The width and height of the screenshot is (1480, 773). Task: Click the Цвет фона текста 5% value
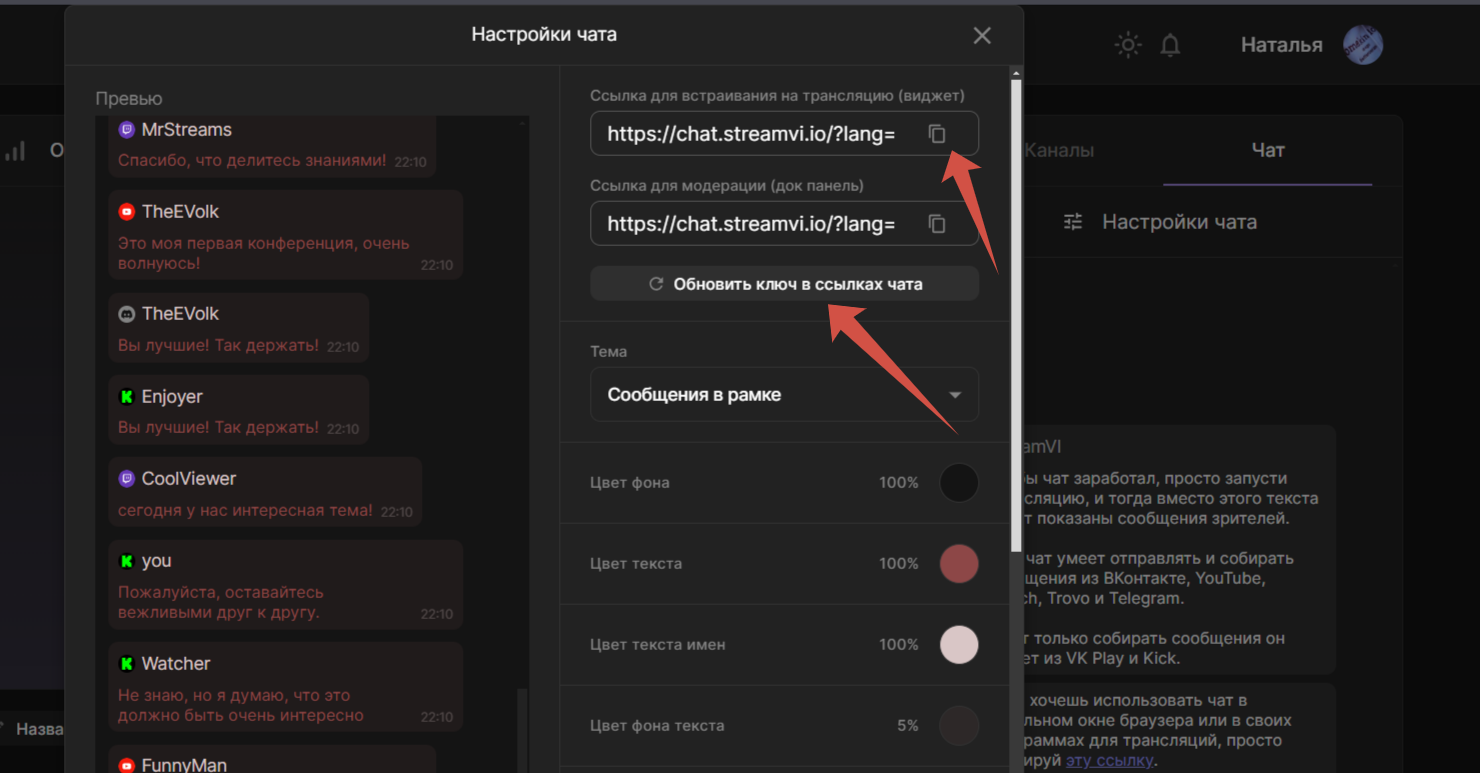908,726
